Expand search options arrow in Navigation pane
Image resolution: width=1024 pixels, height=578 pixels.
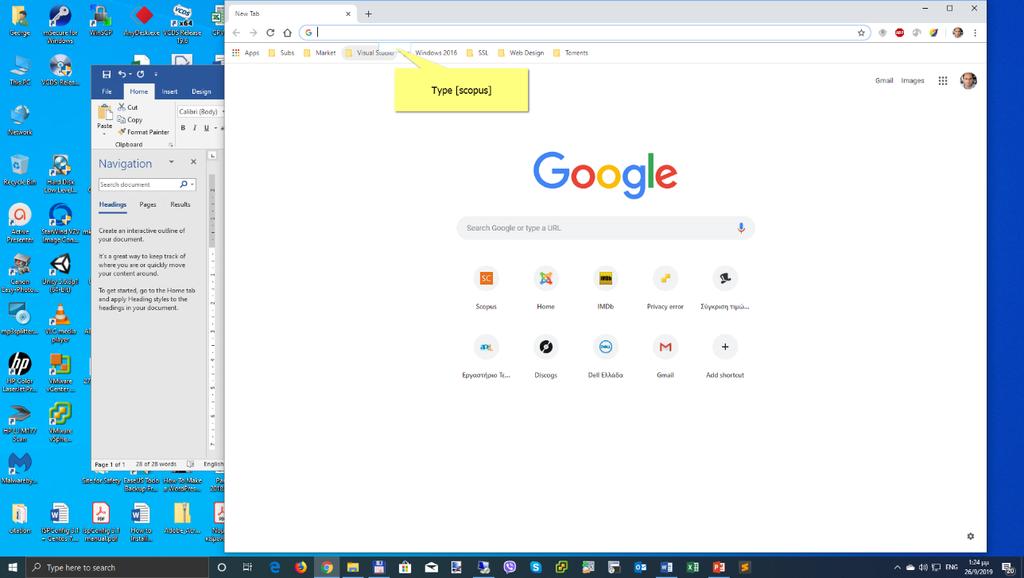193,185
